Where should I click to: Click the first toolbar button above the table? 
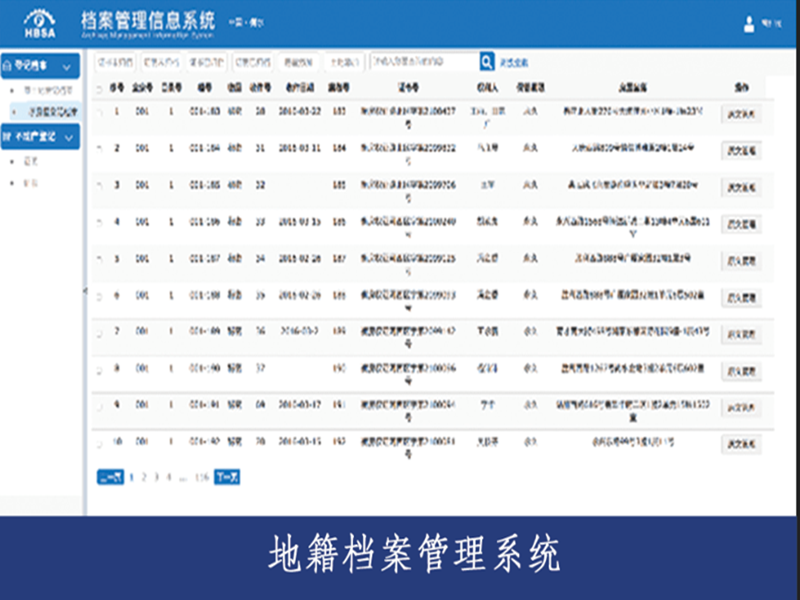(x=115, y=62)
